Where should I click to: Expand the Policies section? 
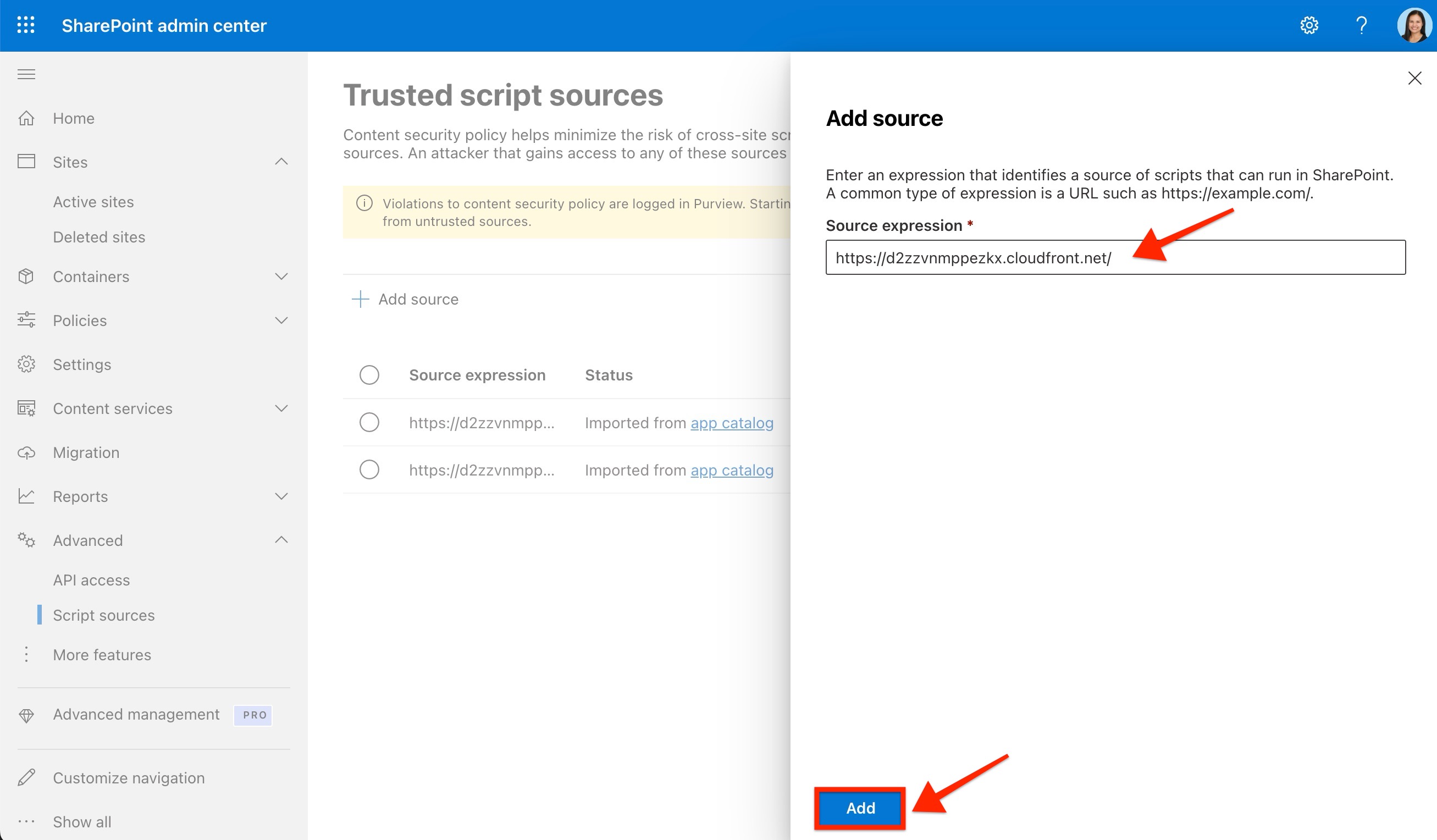tap(281, 320)
